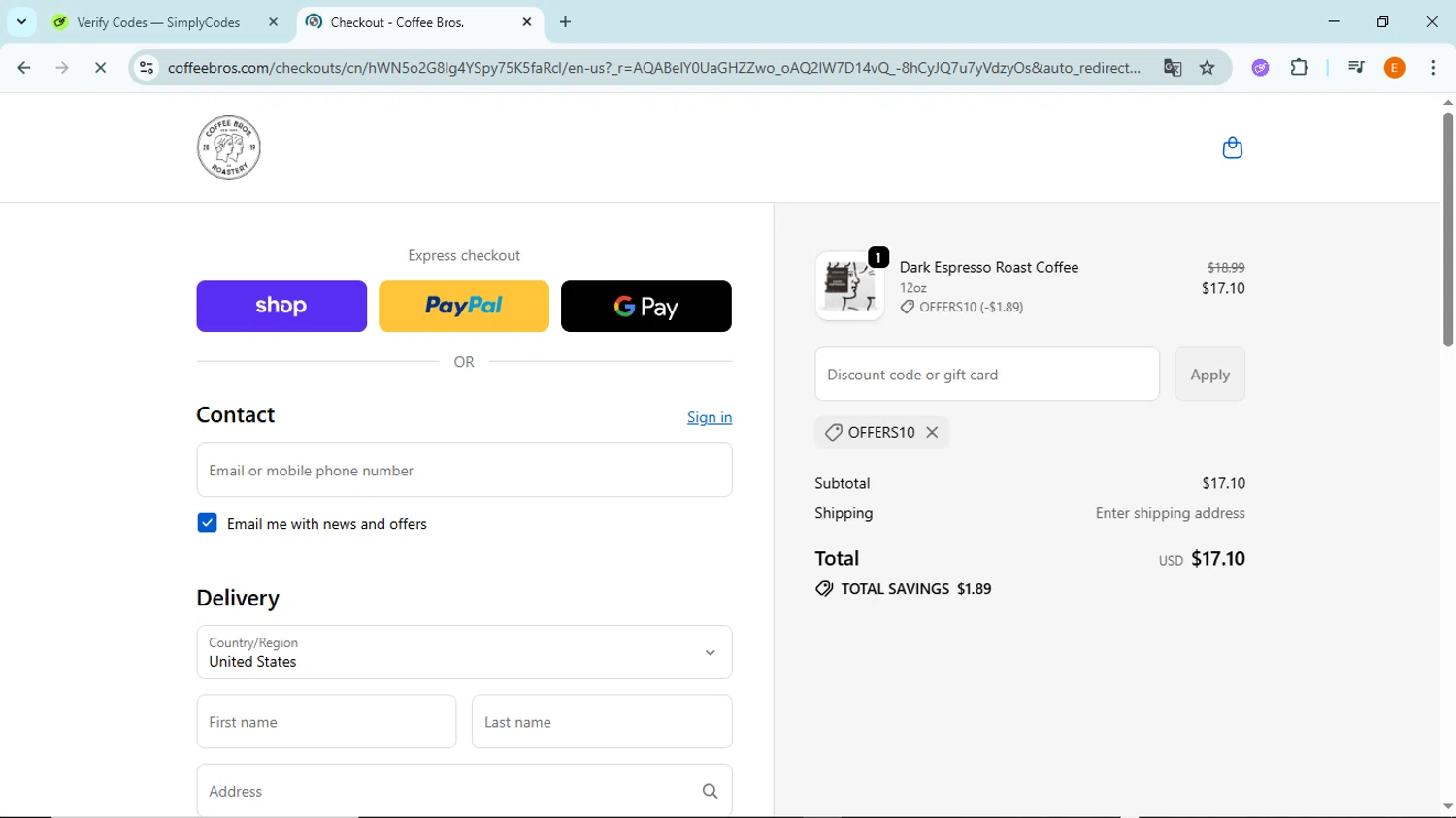Click the scrollbar down arrow

1447,806
